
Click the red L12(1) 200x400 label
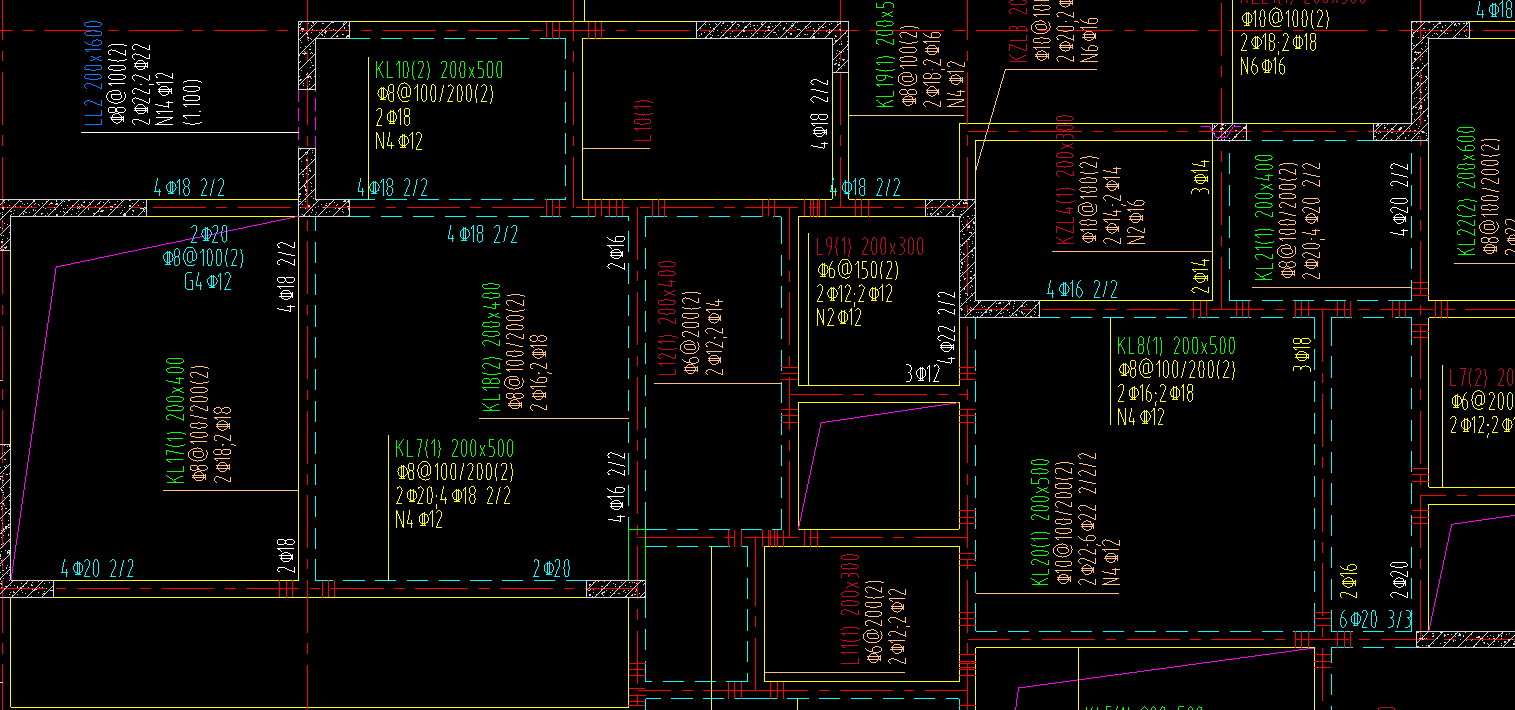click(667, 319)
